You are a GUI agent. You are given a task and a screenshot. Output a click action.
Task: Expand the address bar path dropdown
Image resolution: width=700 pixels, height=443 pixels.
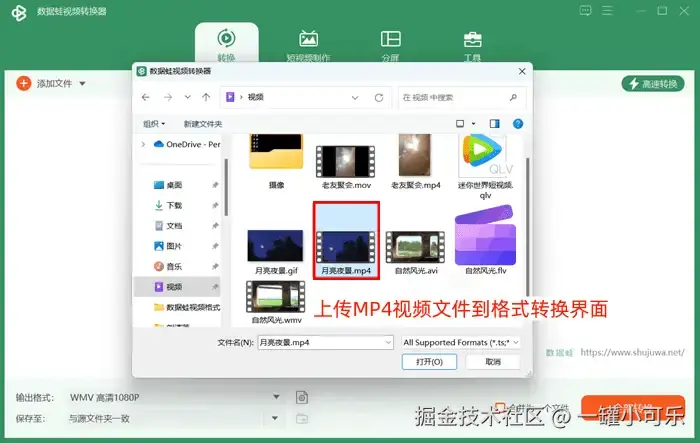[x=355, y=97]
